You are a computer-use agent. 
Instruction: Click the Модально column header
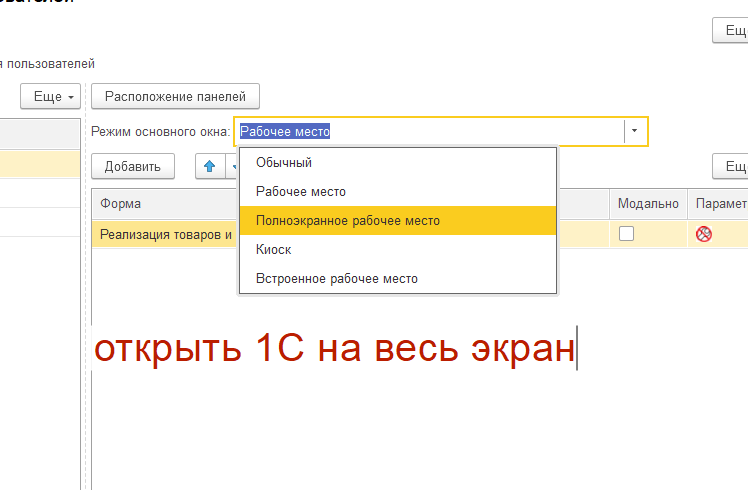tap(648, 204)
